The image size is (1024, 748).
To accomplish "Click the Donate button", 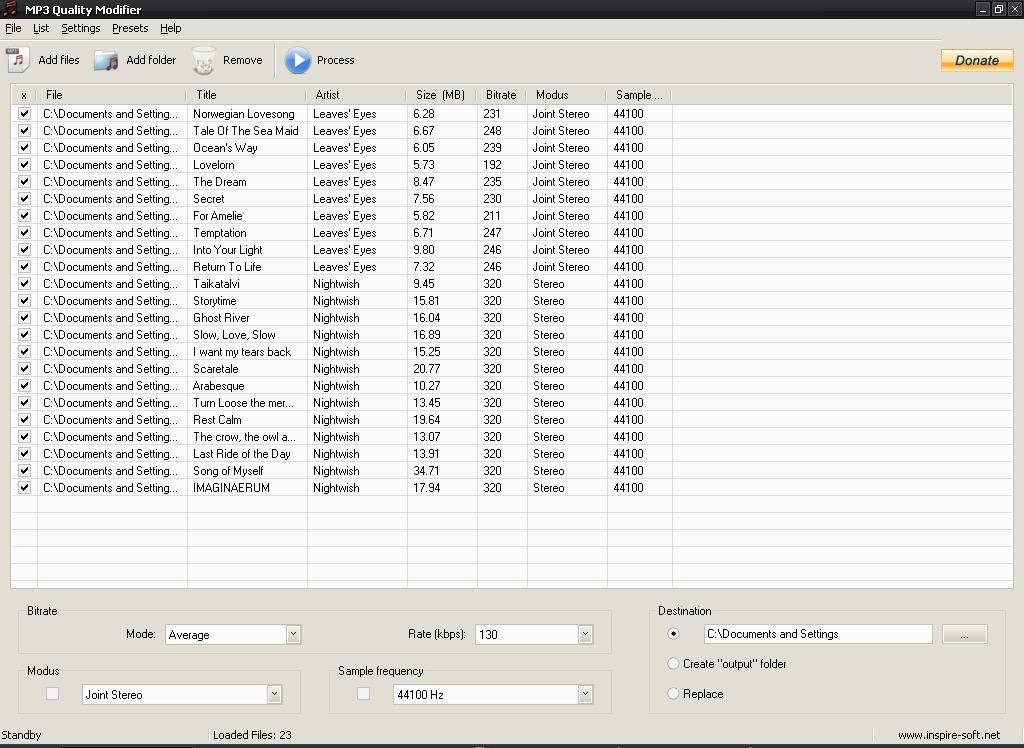I will [976, 60].
